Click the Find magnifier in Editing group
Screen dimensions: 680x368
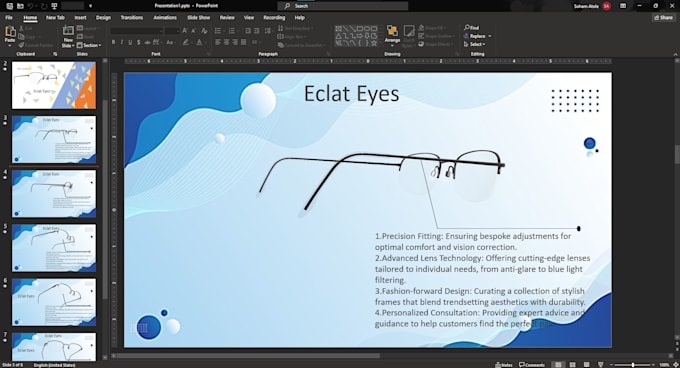[467, 28]
